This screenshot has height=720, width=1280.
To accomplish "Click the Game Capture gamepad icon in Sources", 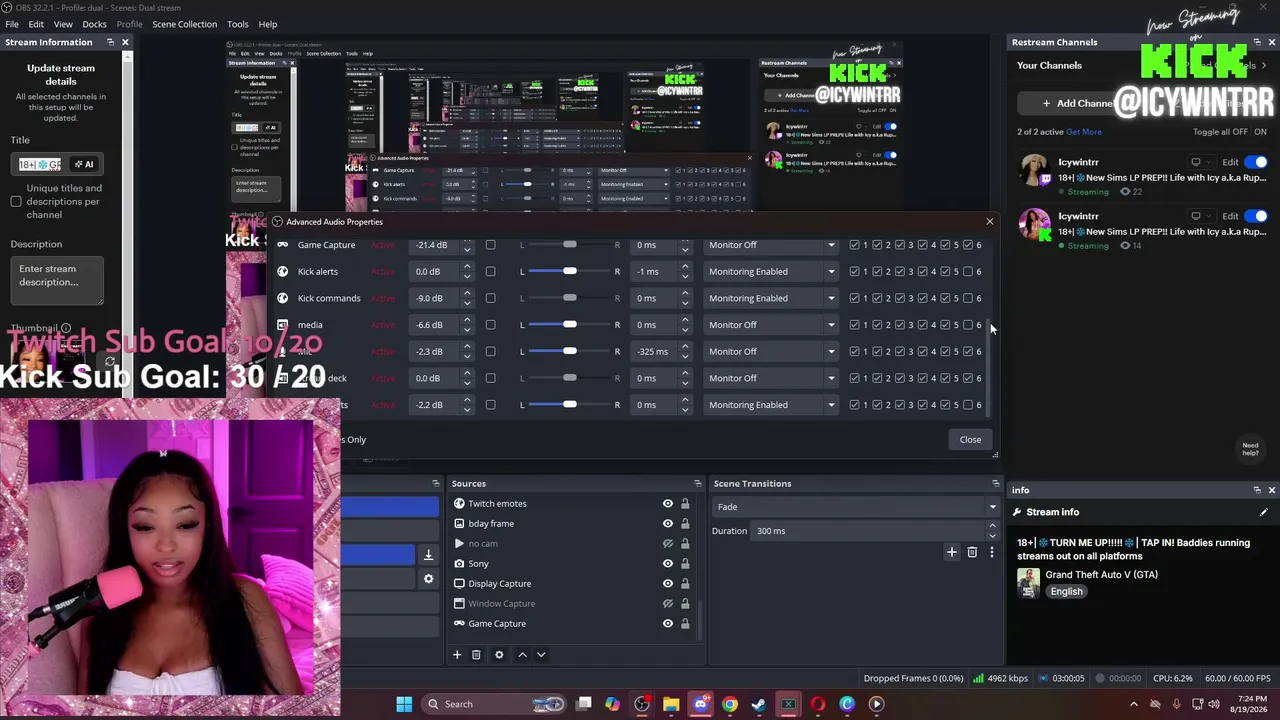I will [x=459, y=624].
